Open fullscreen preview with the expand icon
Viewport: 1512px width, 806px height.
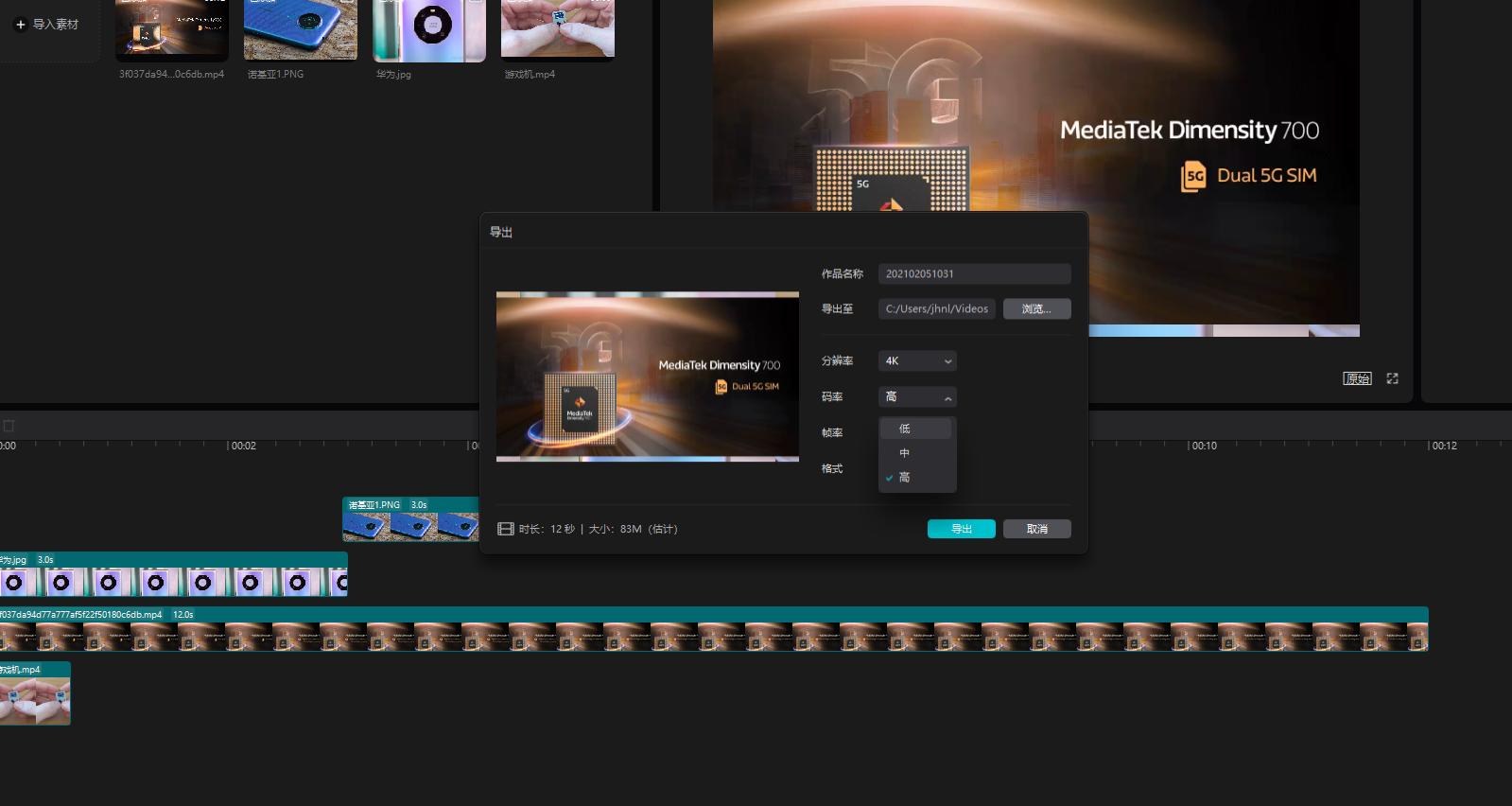(x=1392, y=378)
